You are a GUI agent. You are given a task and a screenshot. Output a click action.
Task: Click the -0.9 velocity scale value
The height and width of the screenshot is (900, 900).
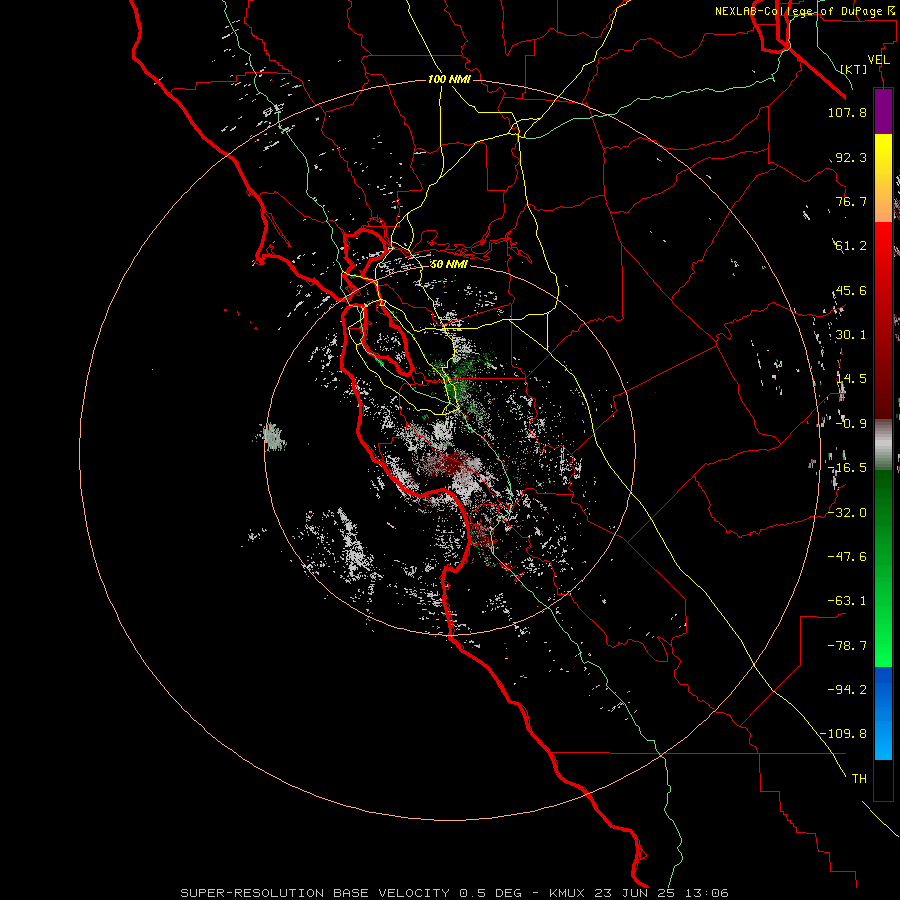pyautogui.click(x=851, y=424)
